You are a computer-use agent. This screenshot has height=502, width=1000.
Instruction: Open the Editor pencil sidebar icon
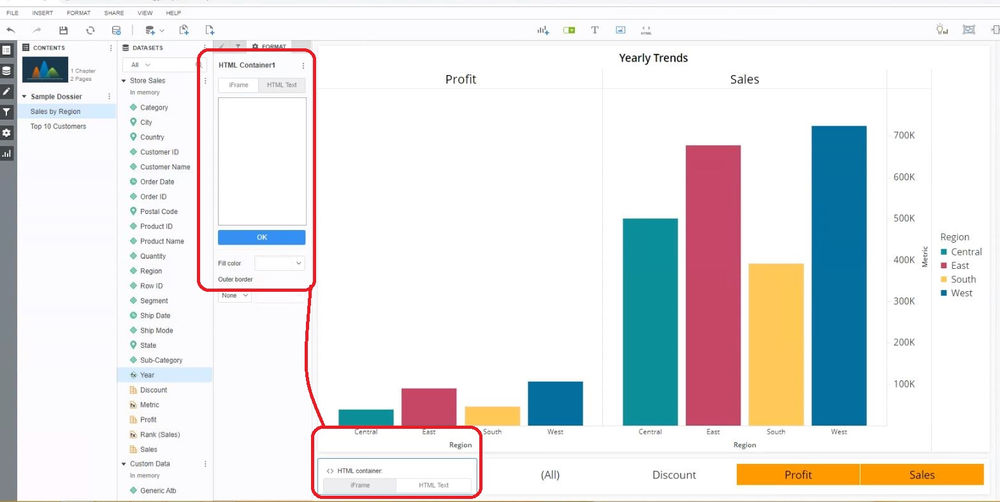pyautogui.click(x=6, y=91)
